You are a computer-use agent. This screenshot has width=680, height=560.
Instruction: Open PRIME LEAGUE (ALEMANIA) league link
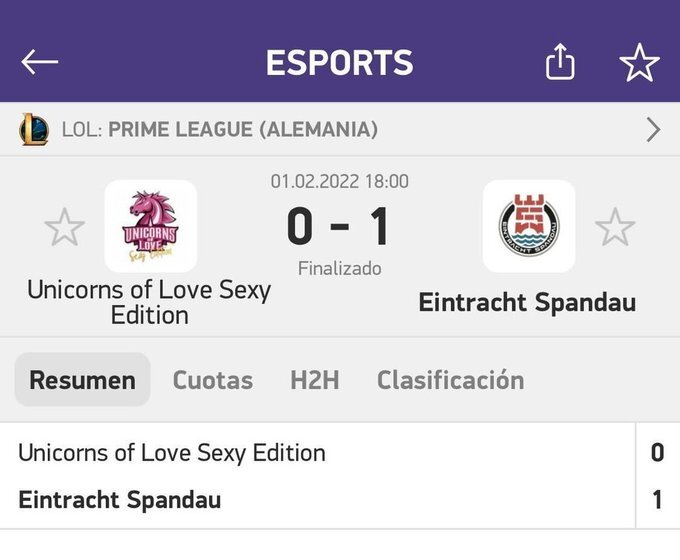pos(243,130)
